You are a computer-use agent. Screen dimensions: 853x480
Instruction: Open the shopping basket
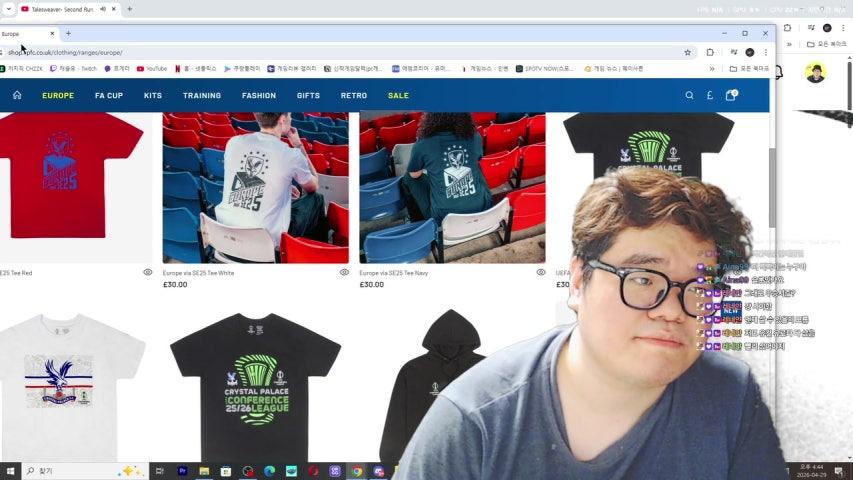point(731,95)
